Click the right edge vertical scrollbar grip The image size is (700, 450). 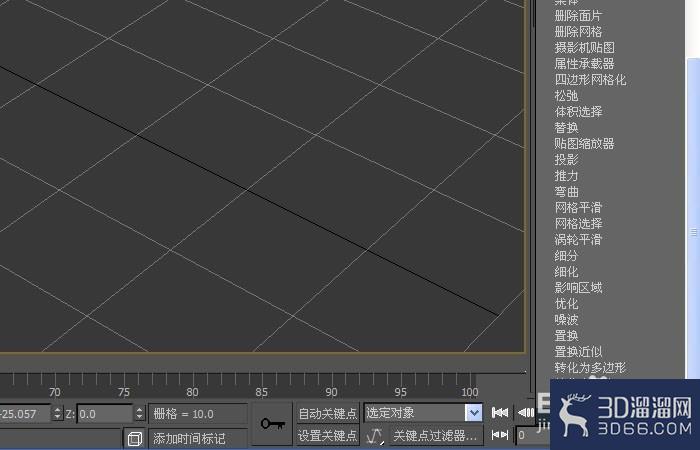coord(694,232)
